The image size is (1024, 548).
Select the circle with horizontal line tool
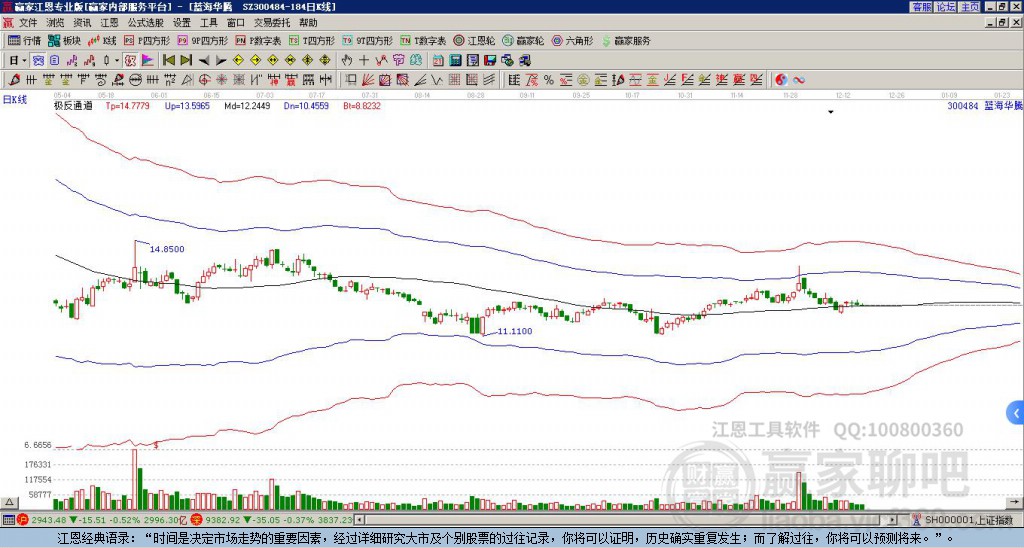click(x=135, y=80)
